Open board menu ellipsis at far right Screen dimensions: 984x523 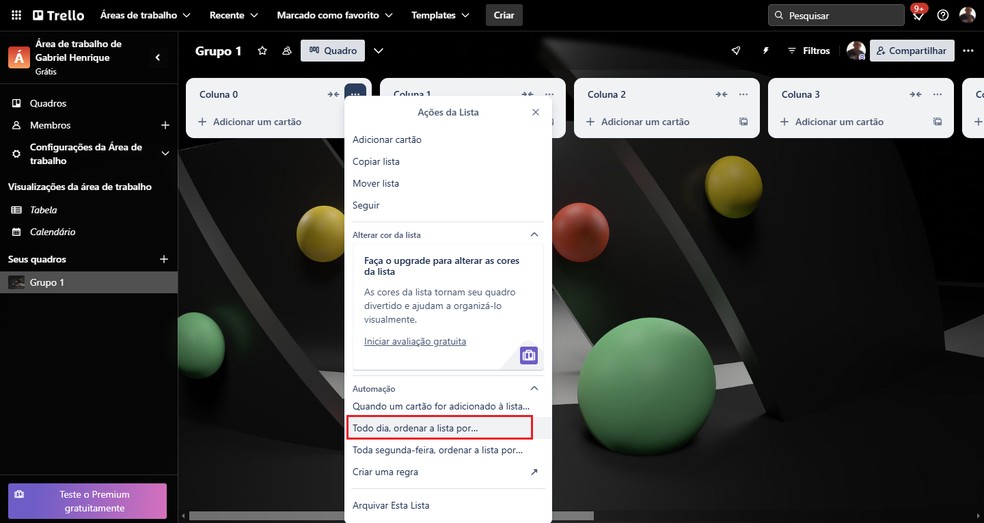coord(968,51)
